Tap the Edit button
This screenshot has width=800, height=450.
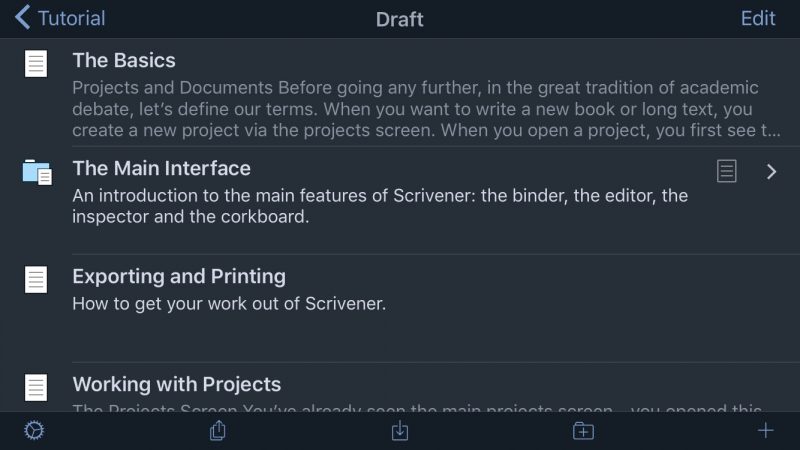[758, 18]
